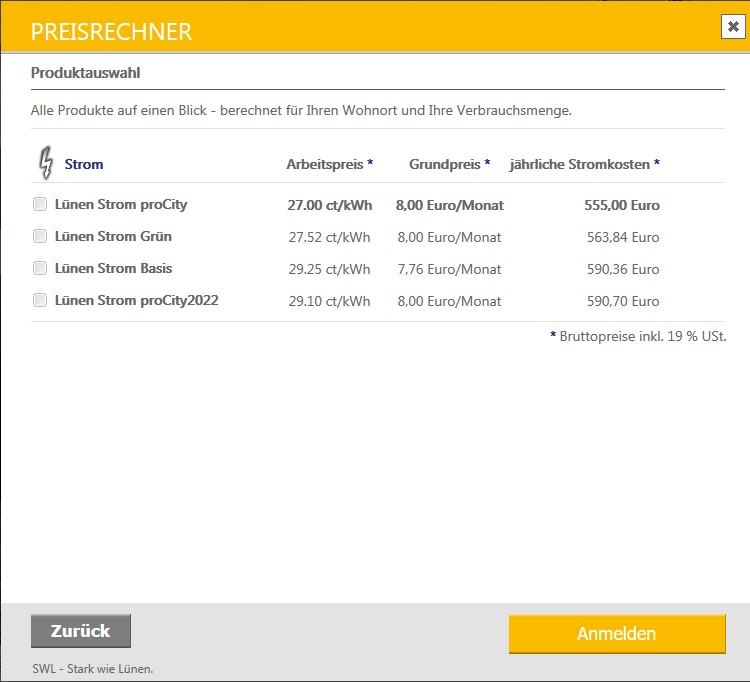Image resolution: width=750 pixels, height=682 pixels.
Task: Click the Lünen Strom proCity label
Action: [x=121, y=205]
